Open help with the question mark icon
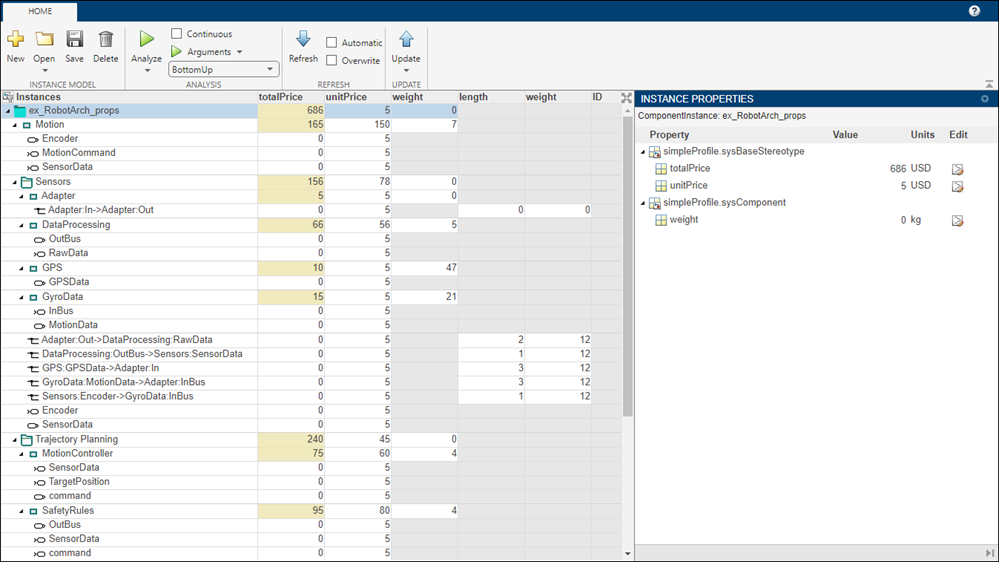This screenshot has width=1000, height=562. click(x=974, y=11)
